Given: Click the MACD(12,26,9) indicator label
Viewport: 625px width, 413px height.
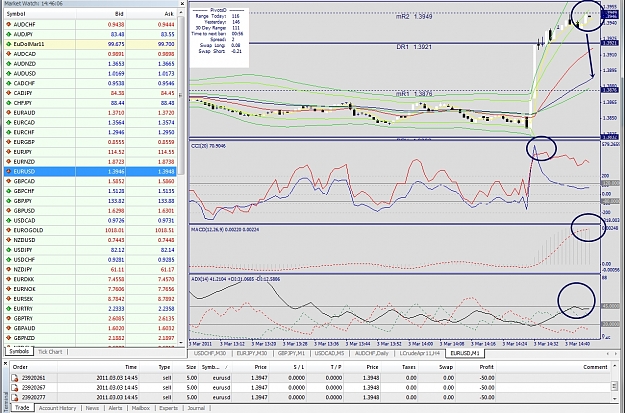Looking at the screenshot, I should pyautogui.click(x=225, y=230).
